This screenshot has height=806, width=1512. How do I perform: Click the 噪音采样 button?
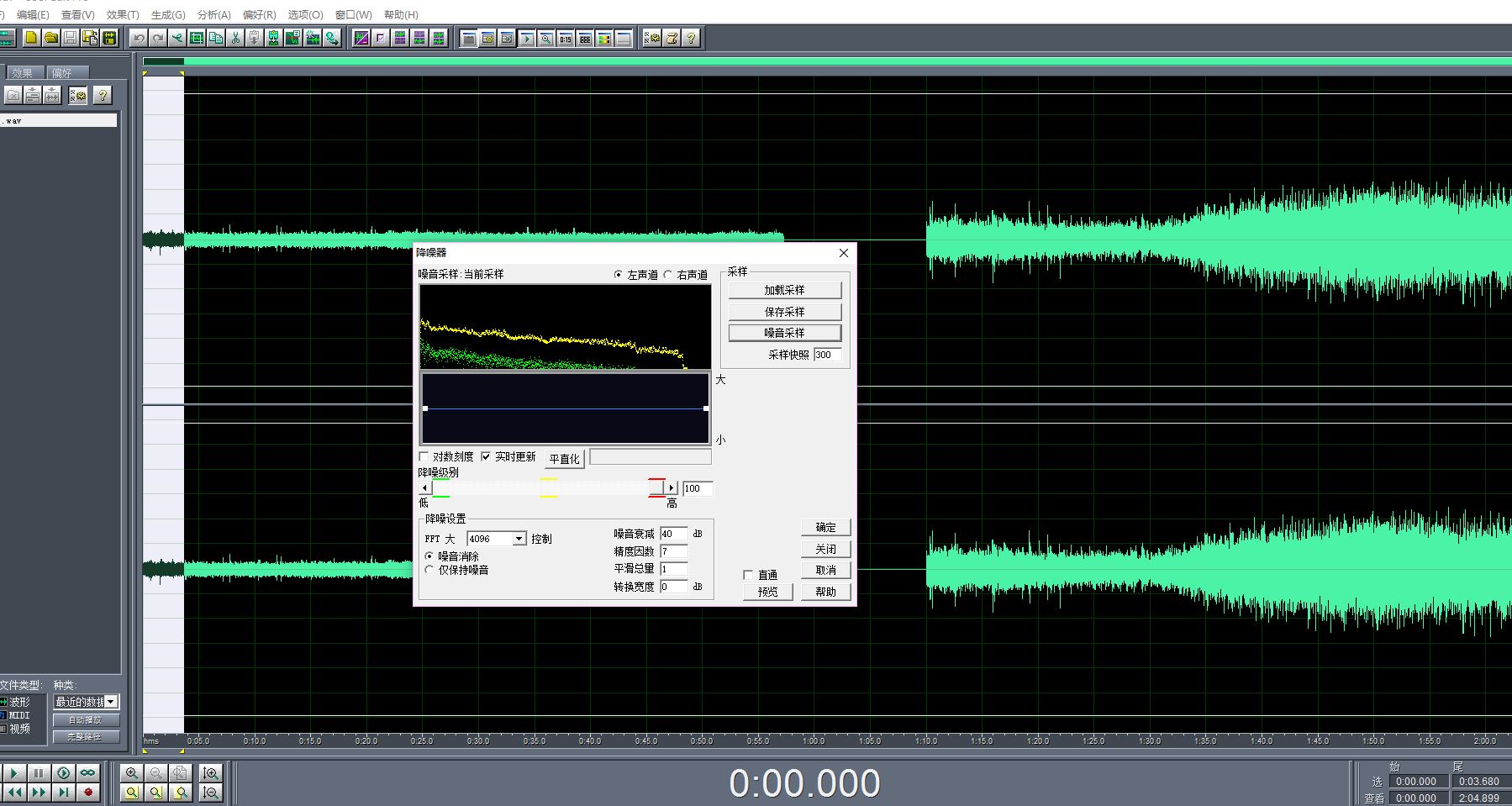pos(784,333)
